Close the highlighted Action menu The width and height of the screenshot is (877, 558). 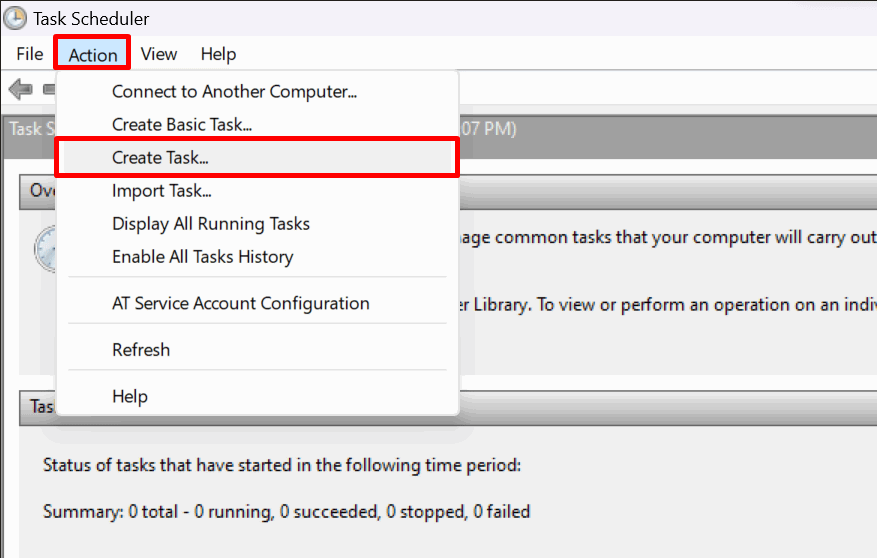92,54
